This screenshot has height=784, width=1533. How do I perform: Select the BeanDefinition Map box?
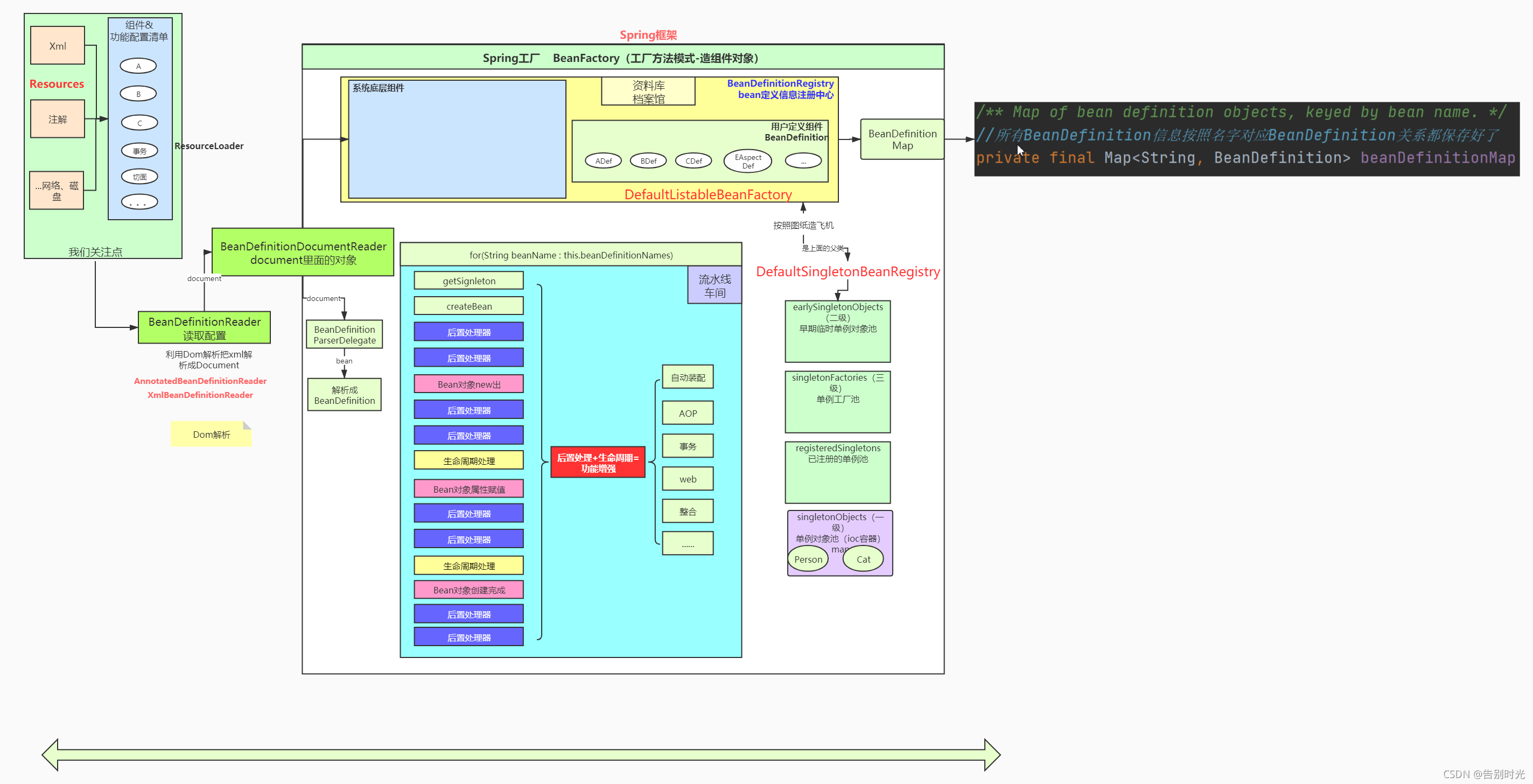click(x=902, y=139)
